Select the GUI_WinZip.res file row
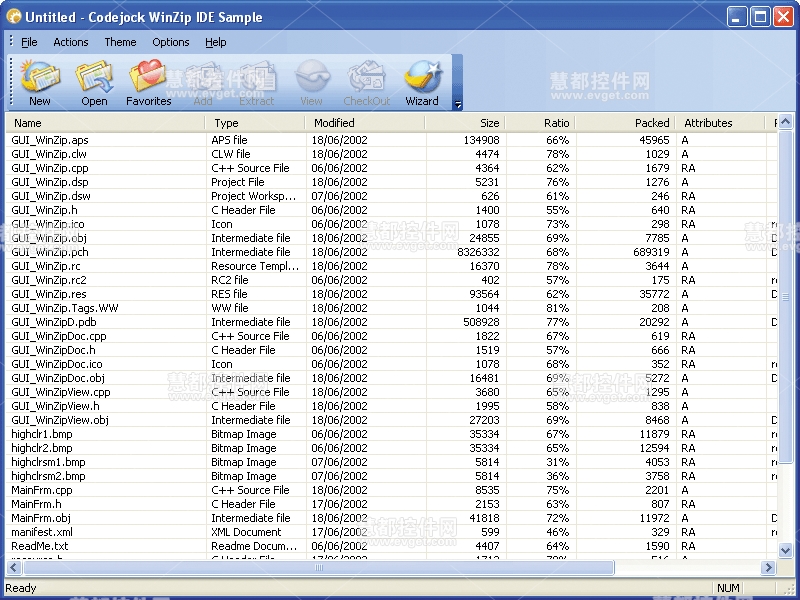The height and width of the screenshot is (600, 800). click(392, 294)
